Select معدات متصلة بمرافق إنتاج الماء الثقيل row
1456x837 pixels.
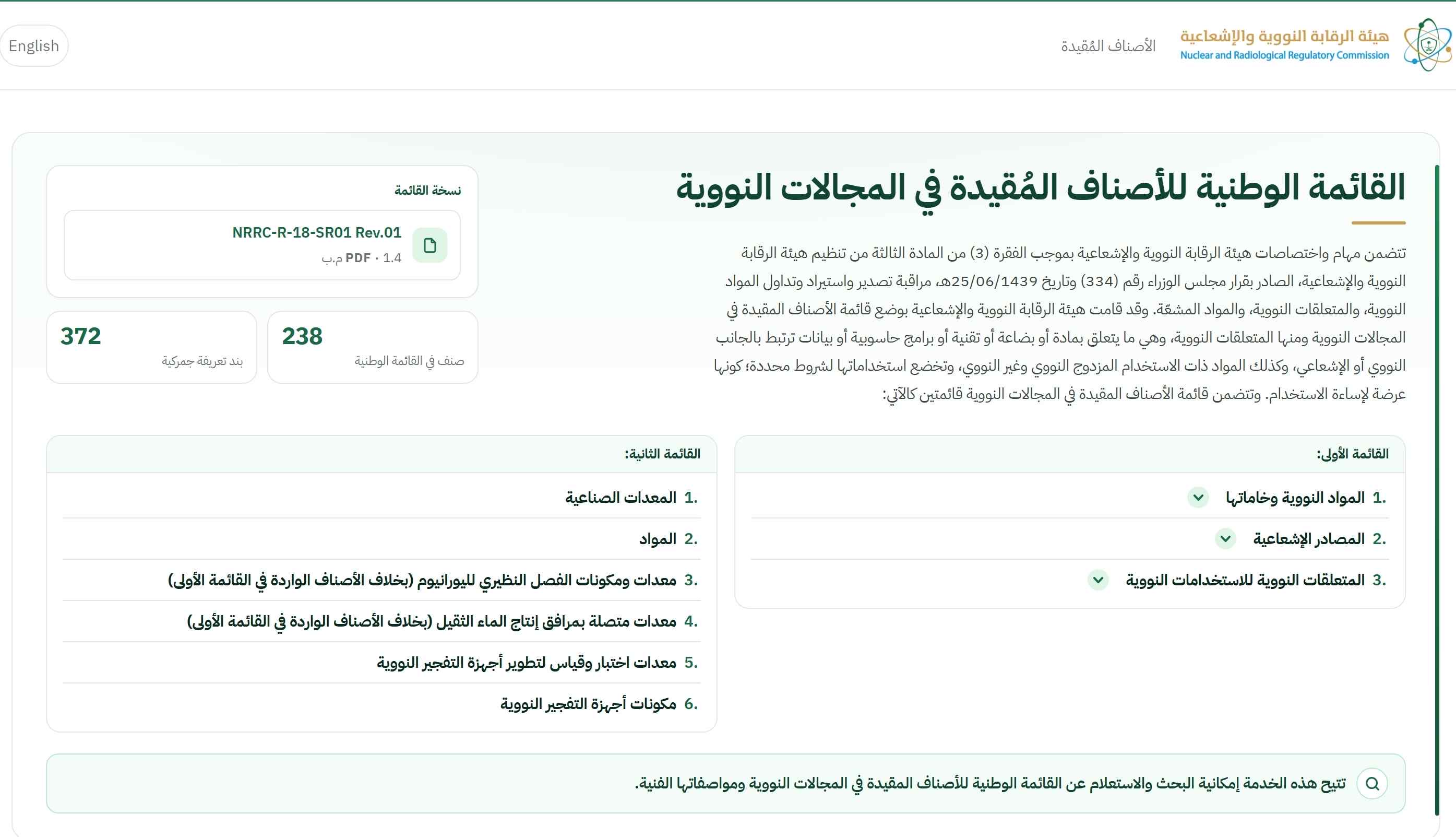pos(381,621)
